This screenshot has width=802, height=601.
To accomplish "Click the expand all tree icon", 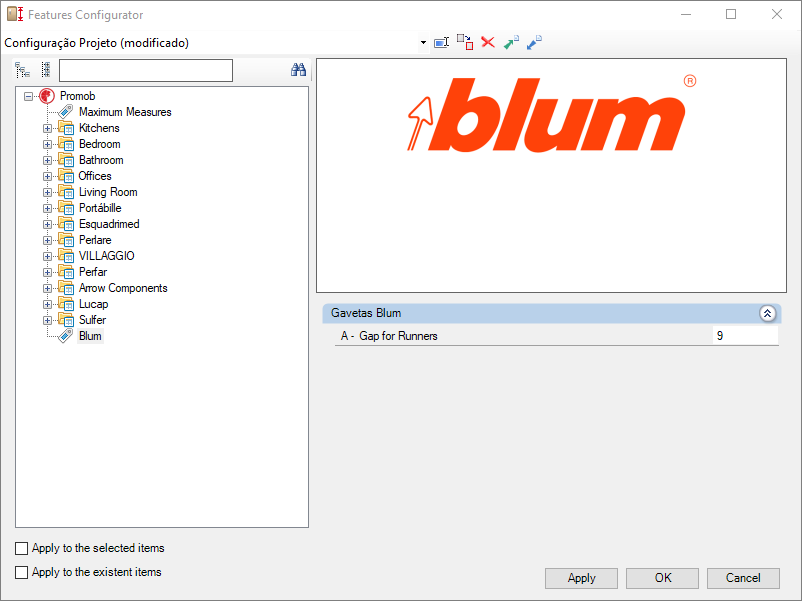I will pyautogui.click(x=23, y=70).
